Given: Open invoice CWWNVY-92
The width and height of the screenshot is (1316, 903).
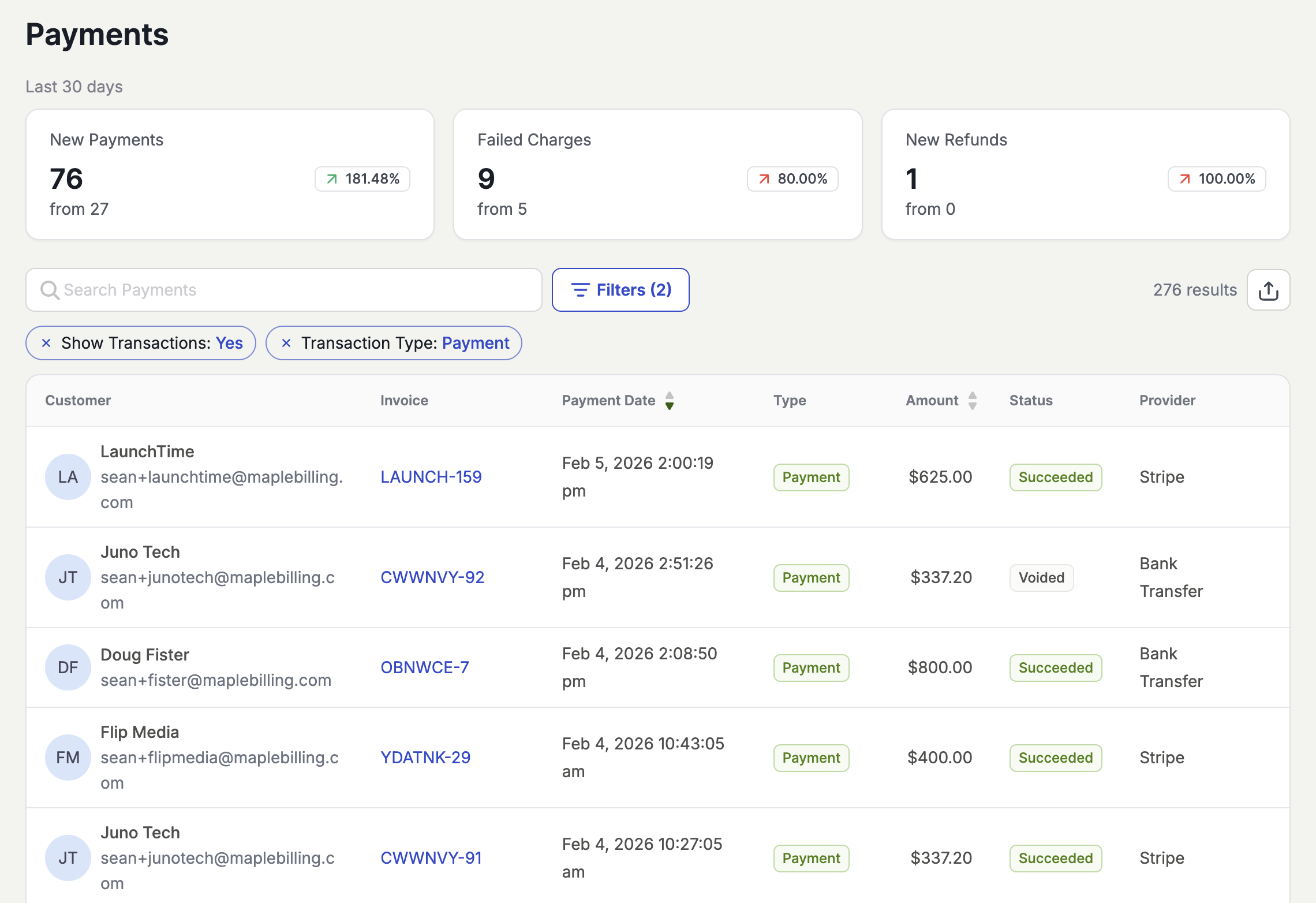Looking at the screenshot, I should [432, 577].
